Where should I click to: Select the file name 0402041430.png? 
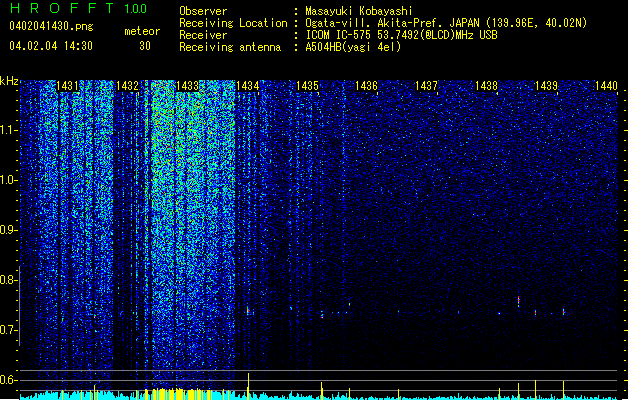pos(51,27)
